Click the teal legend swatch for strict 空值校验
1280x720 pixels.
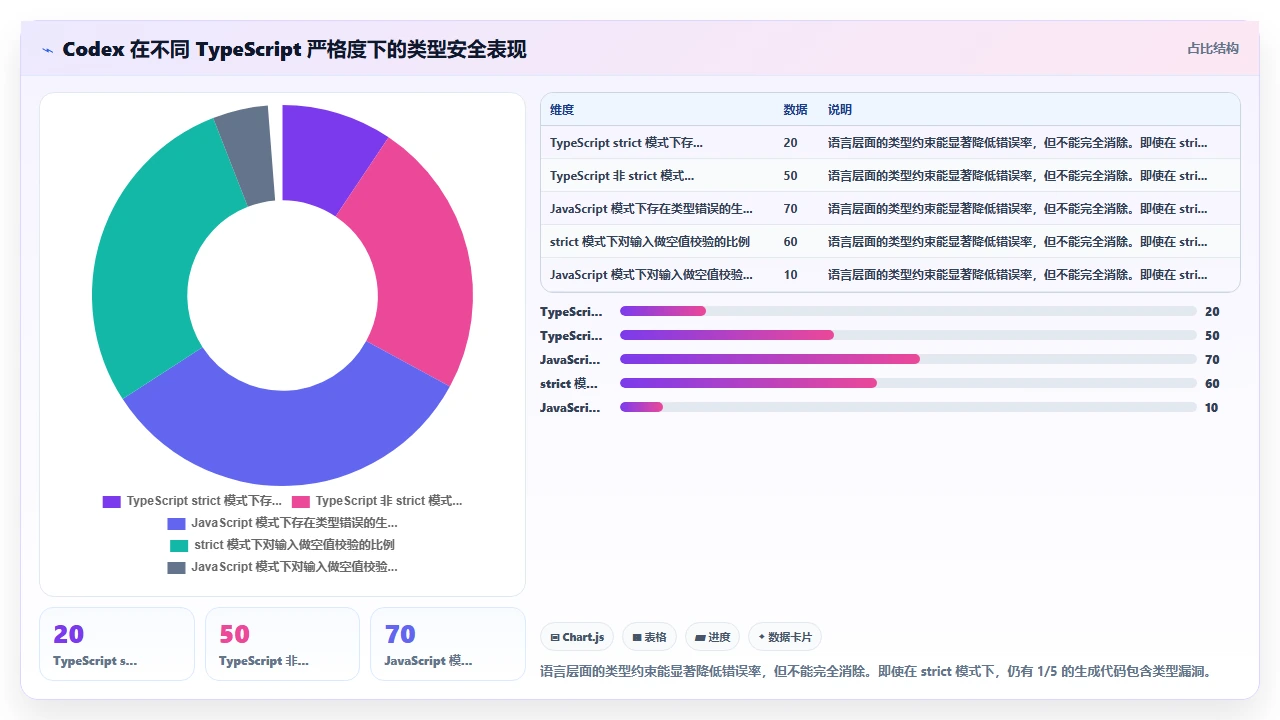pyautogui.click(x=179, y=546)
